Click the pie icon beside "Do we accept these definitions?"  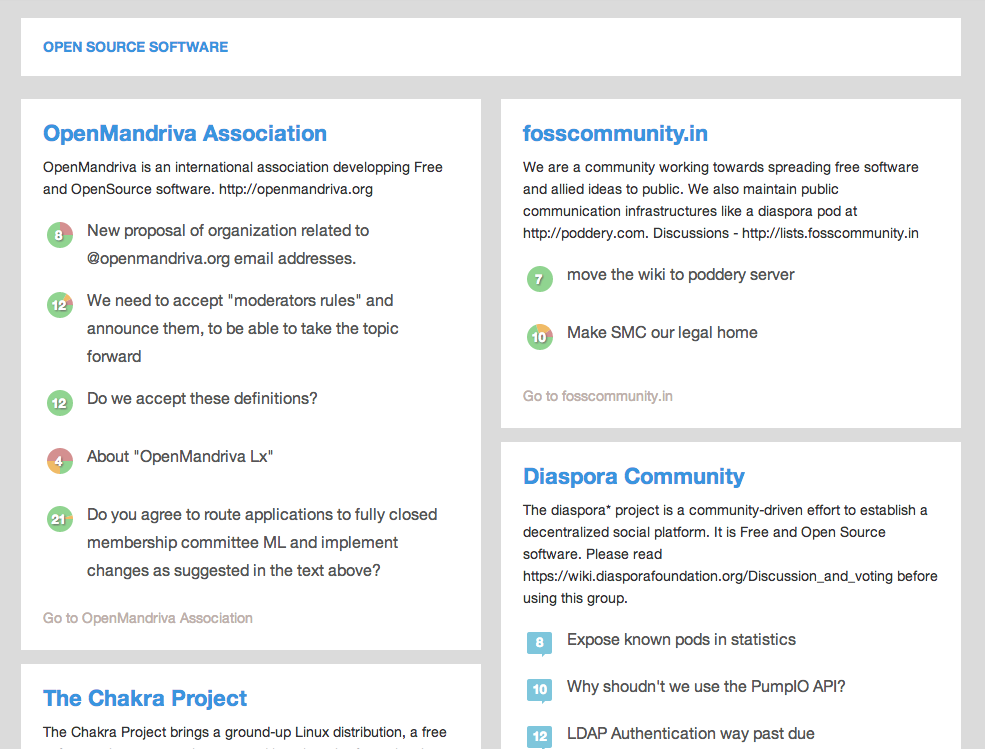[60, 403]
